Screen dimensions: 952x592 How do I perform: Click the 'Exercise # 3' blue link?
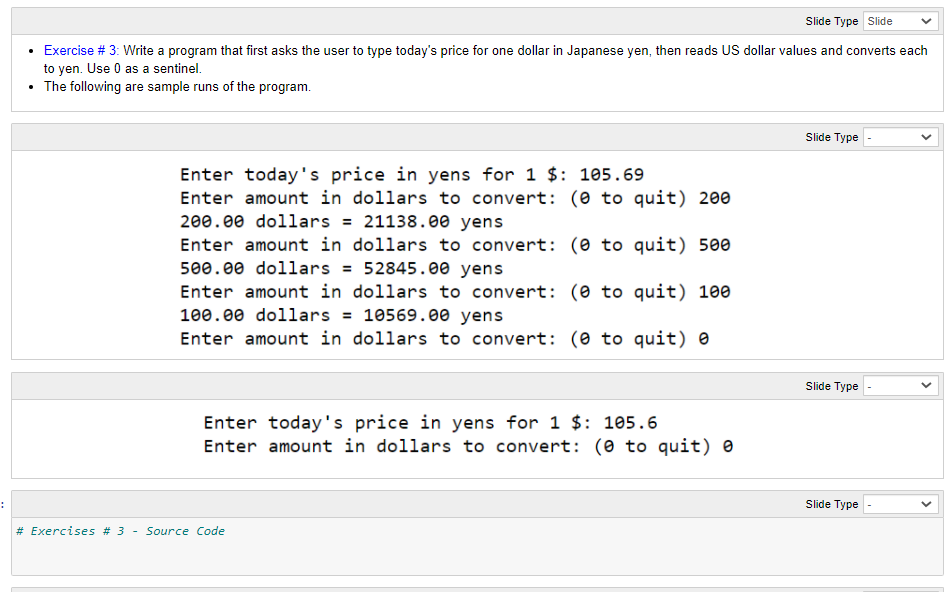(x=80, y=50)
